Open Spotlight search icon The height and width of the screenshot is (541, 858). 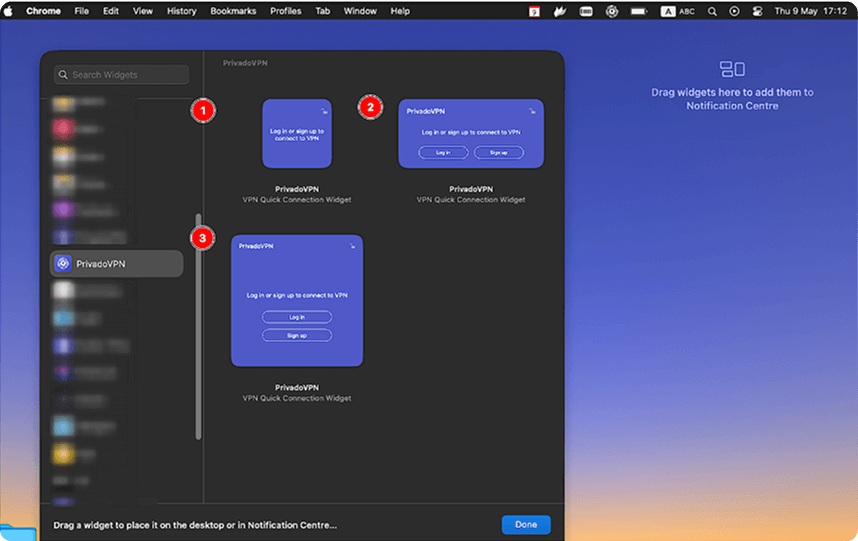point(712,11)
